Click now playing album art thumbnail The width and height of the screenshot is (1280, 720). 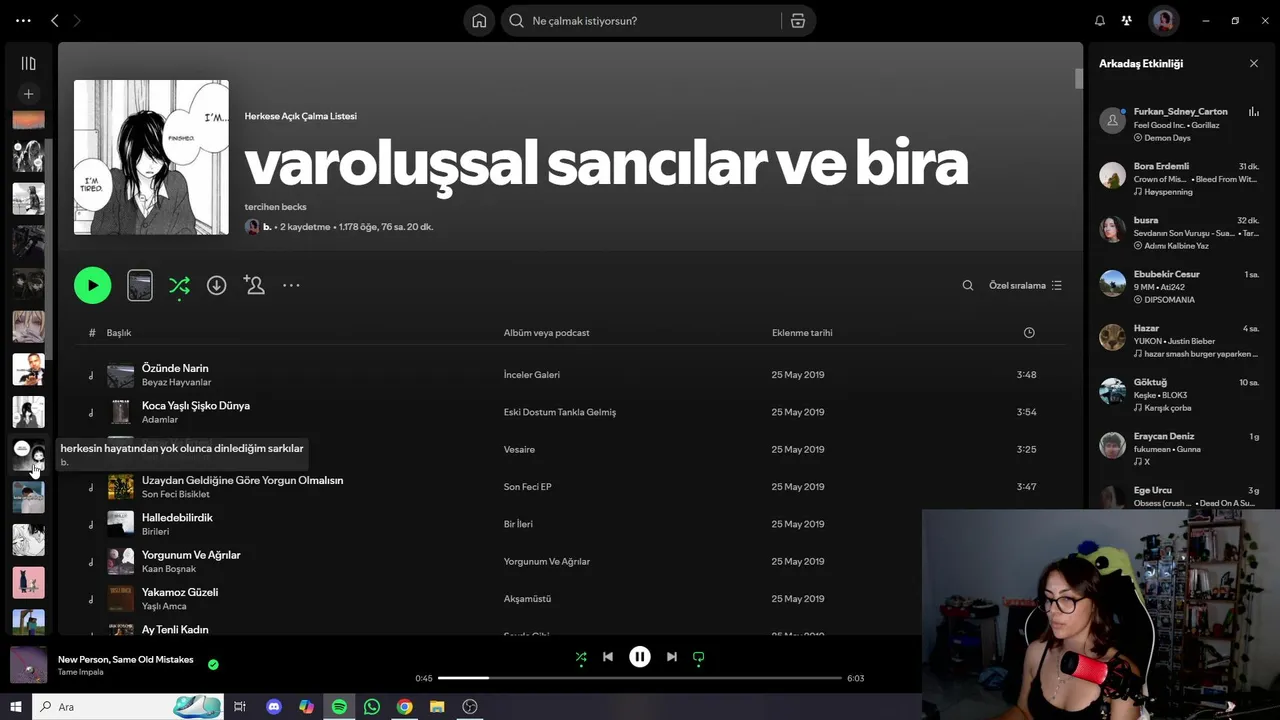(x=28, y=665)
